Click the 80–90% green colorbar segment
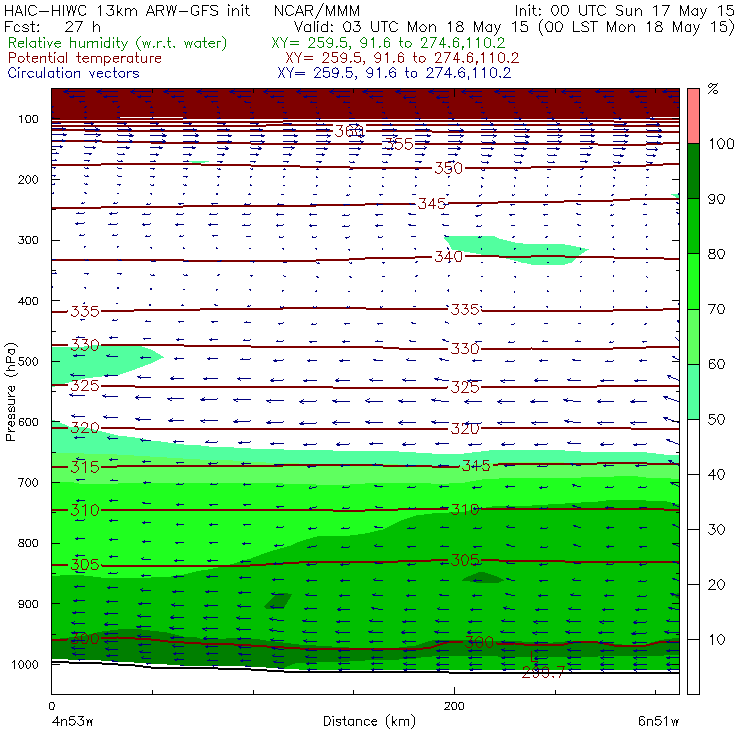 point(693,226)
